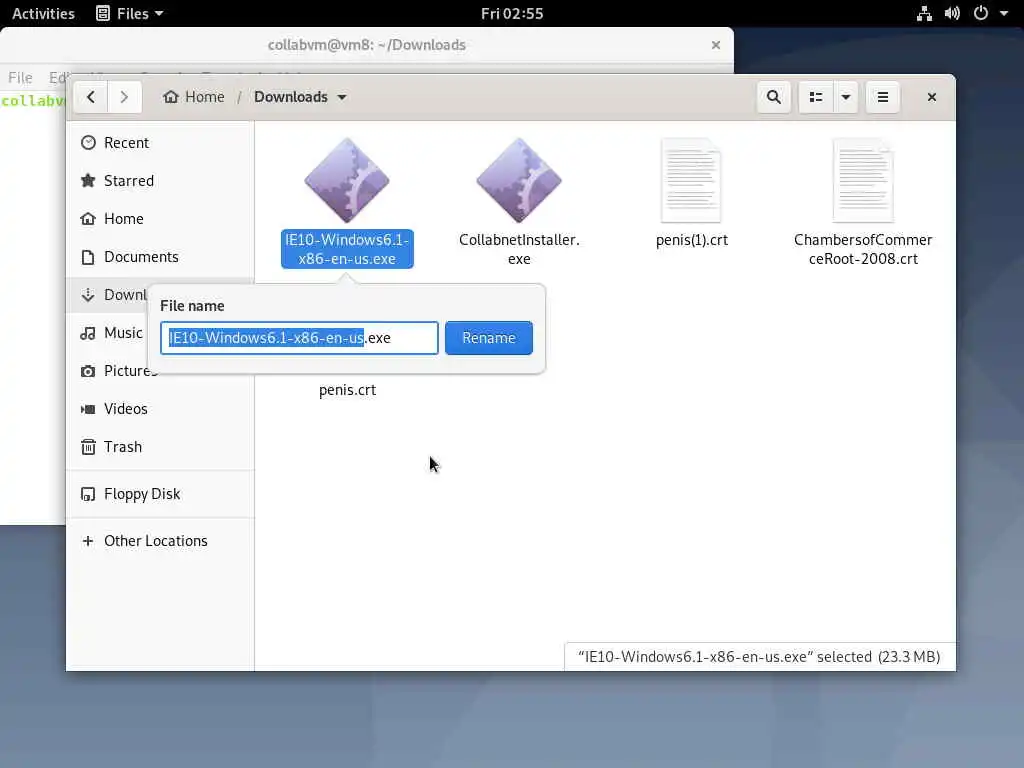
Task: Click the Music note icon
Action: [88, 333]
